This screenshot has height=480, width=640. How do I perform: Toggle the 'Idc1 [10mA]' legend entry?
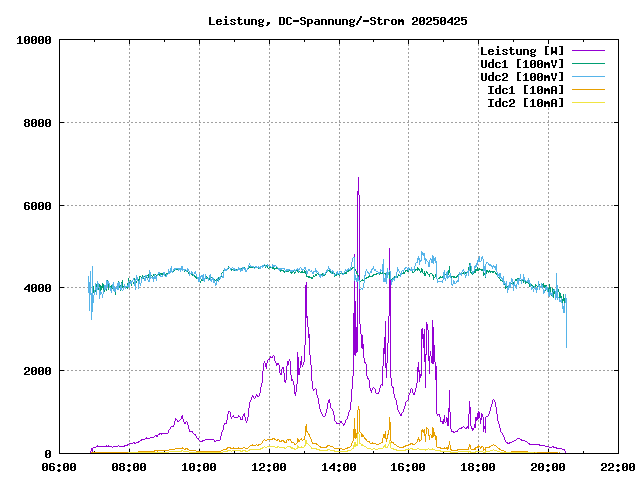coord(525,90)
